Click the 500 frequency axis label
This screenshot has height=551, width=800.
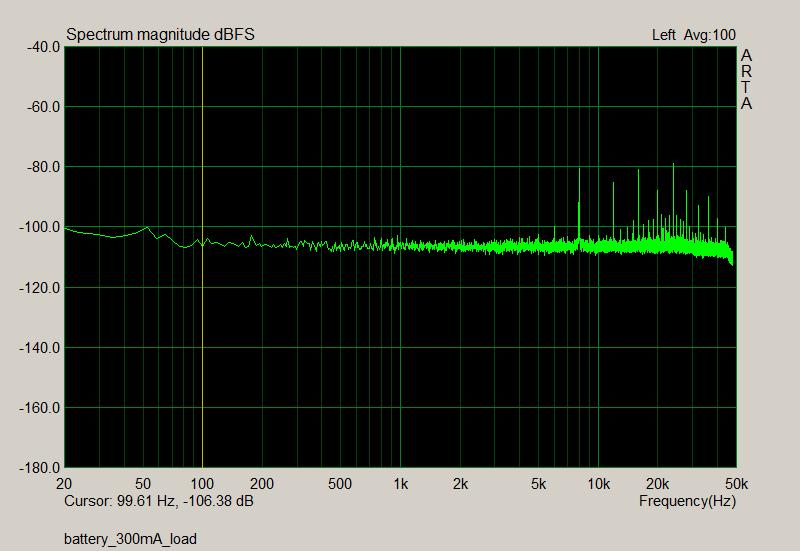[x=340, y=484]
